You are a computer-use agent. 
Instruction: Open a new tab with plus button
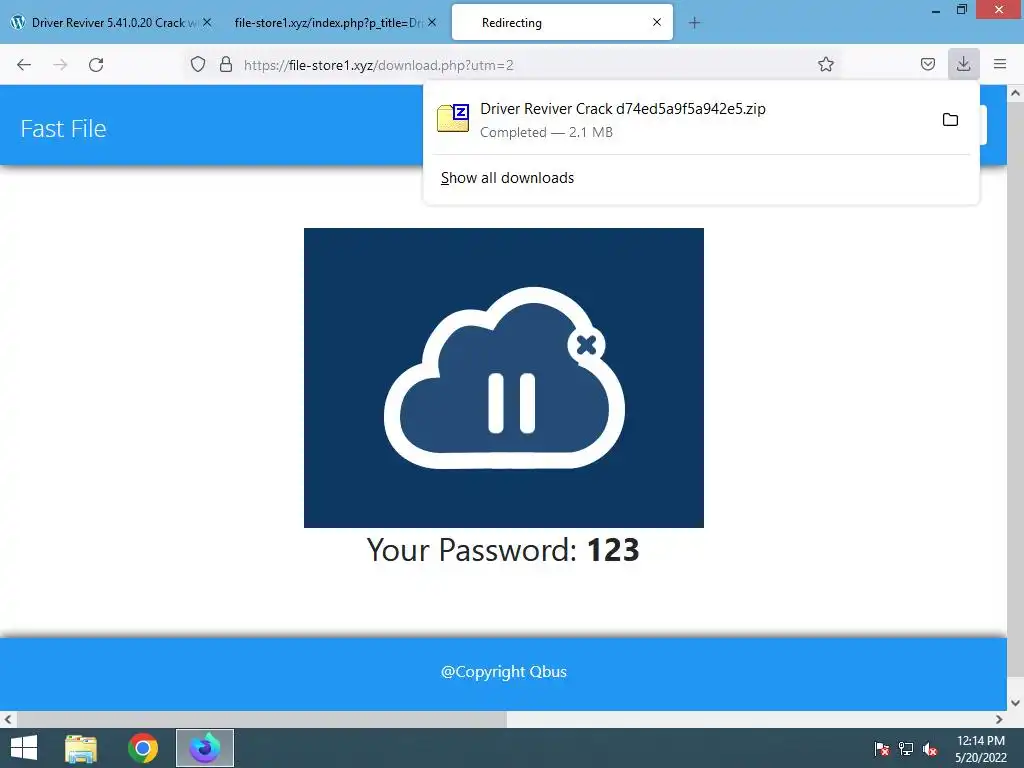pyautogui.click(x=694, y=23)
